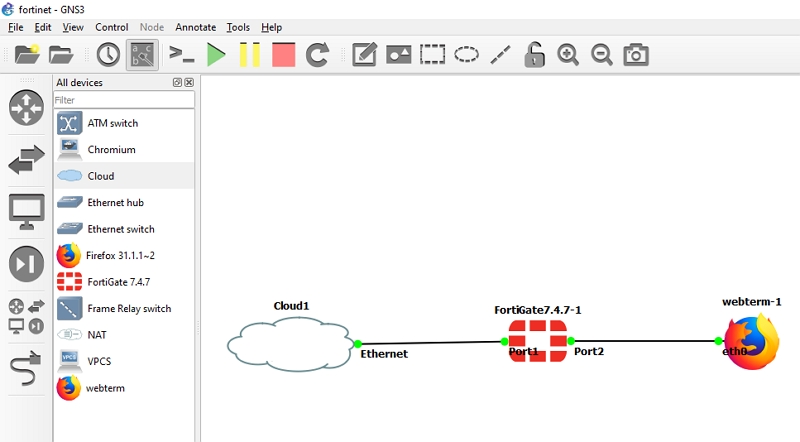Select Firefox 31.1.1~2 in device list
The width and height of the screenshot is (800, 442).
point(124,256)
